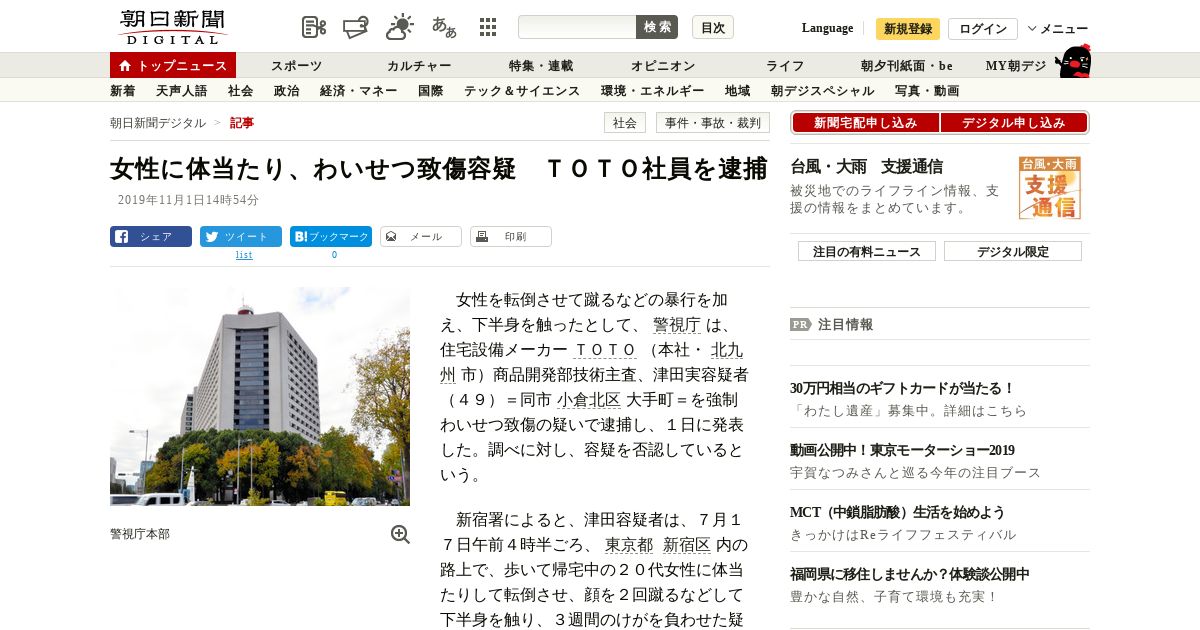
Task: Click the 新規登録 register button
Action: point(908,29)
